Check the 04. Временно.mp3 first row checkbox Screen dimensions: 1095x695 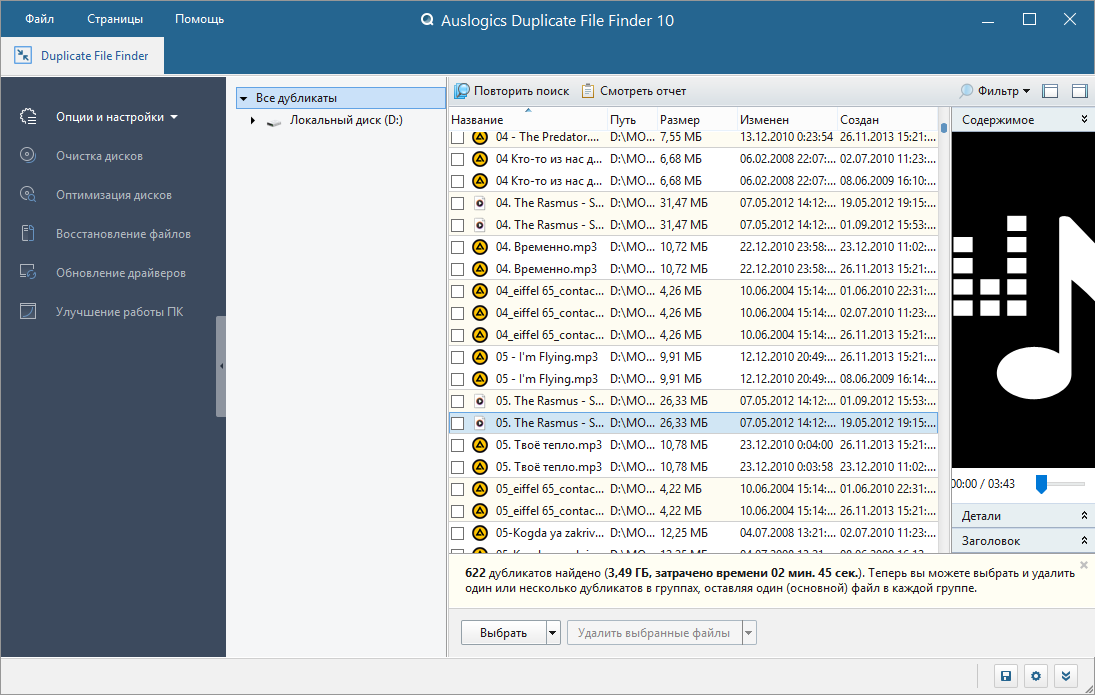[x=457, y=247]
